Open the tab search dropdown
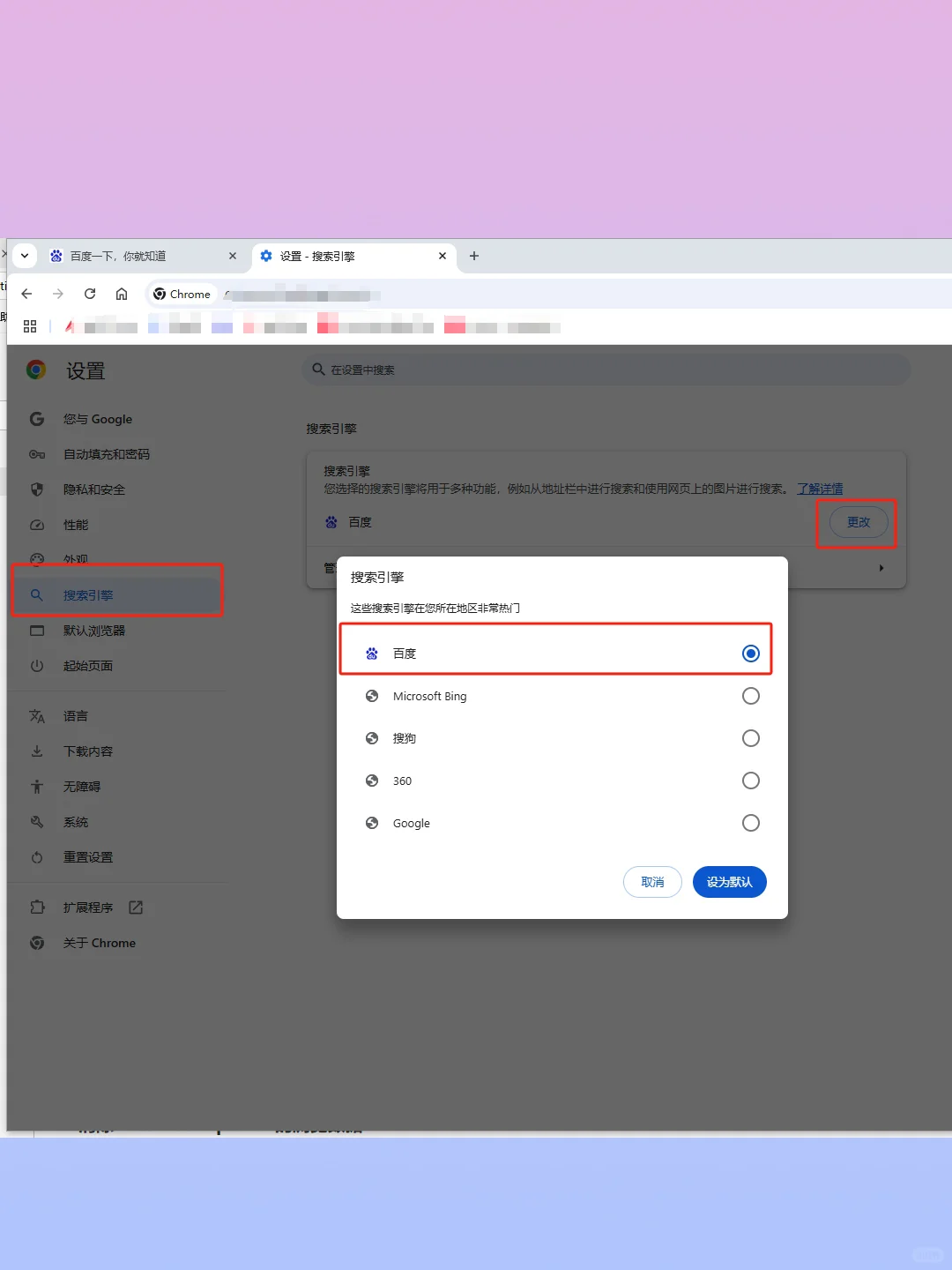Screen dimensions: 952x1270 pyautogui.click(x=25, y=255)
